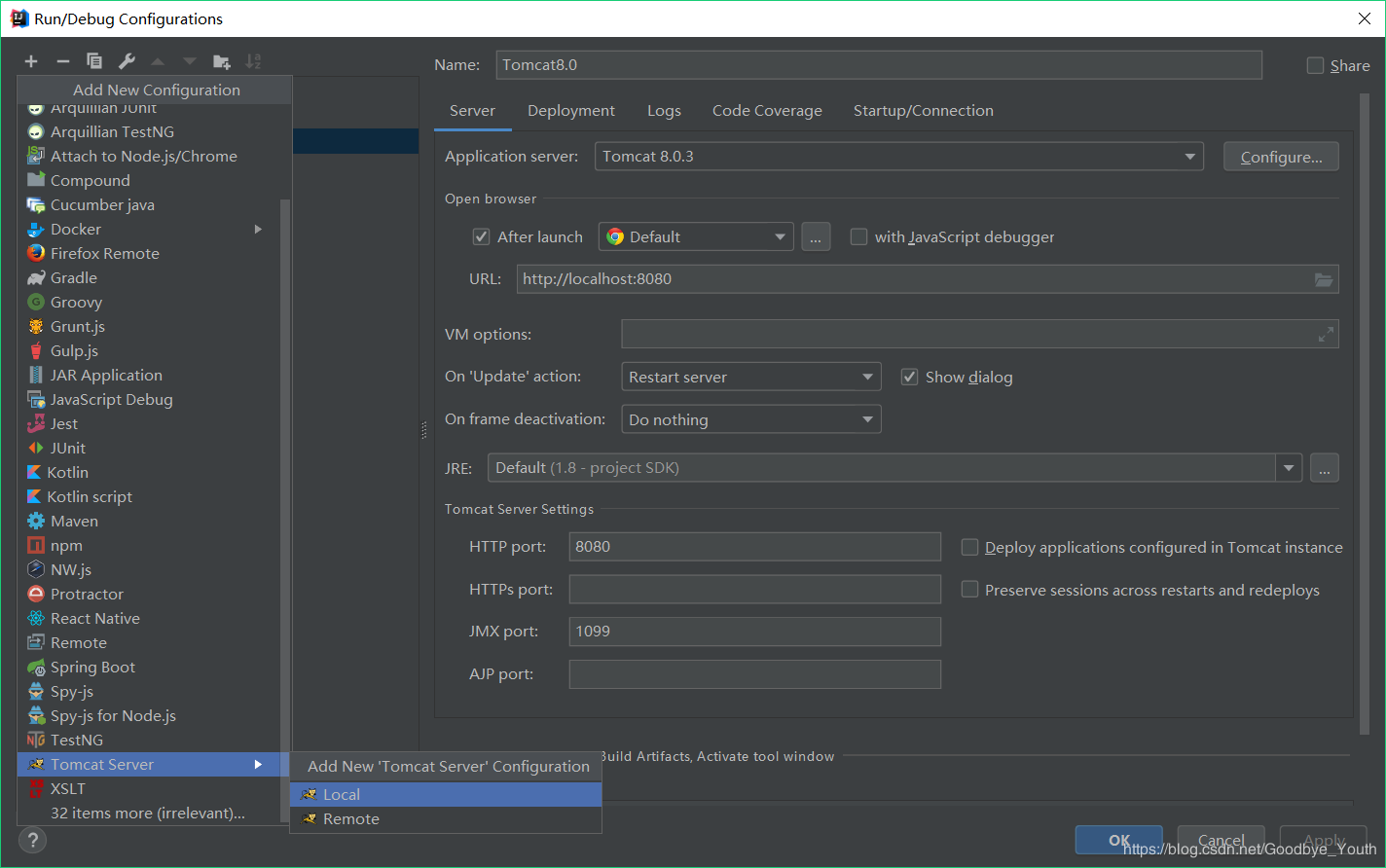Open the browser Default dropdown
Viewport: 1386px width, 868px height.
pos(696,236)
